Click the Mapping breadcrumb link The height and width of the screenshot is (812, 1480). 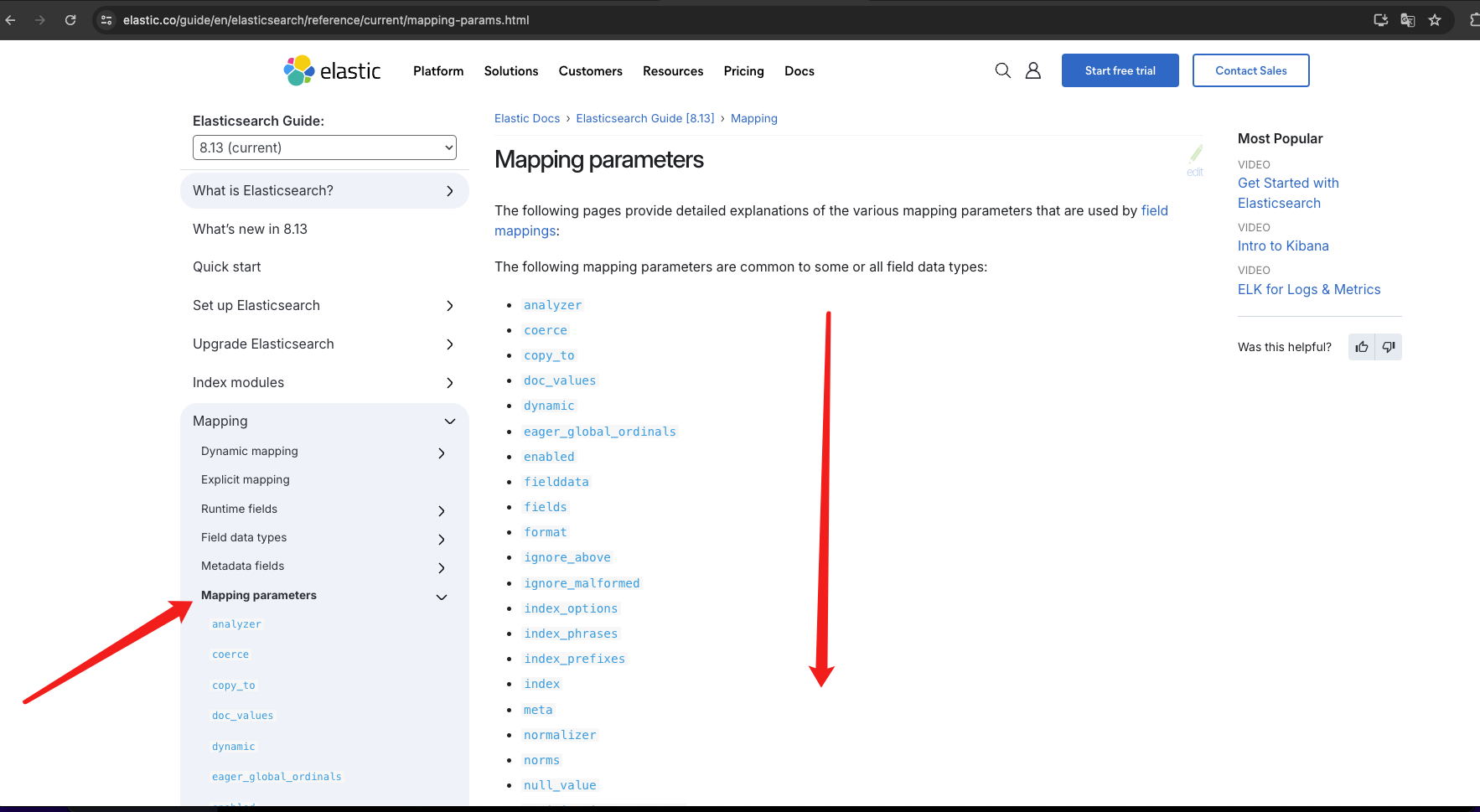pos(754,118)
